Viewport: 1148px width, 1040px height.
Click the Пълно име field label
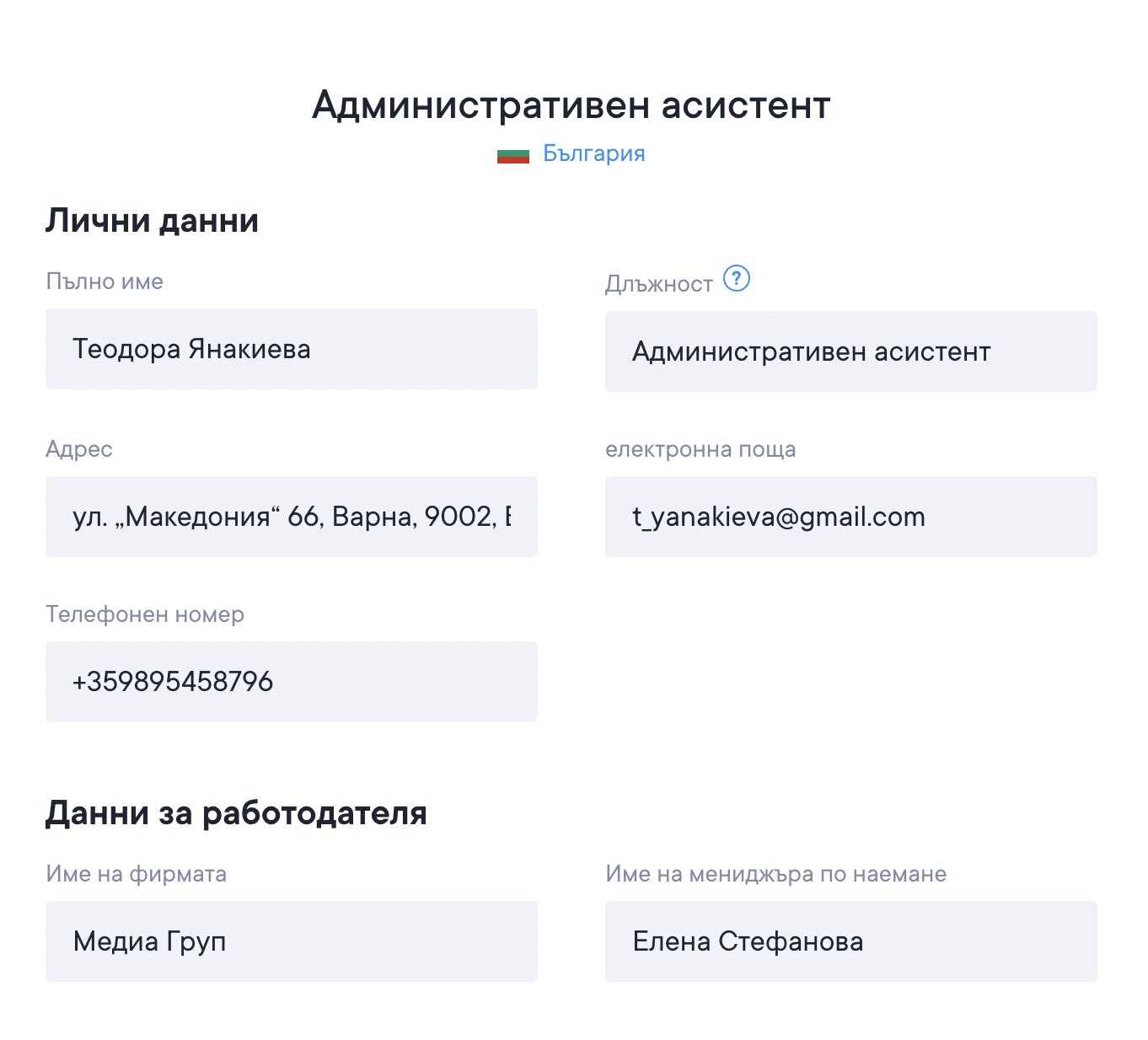(105, 281)
